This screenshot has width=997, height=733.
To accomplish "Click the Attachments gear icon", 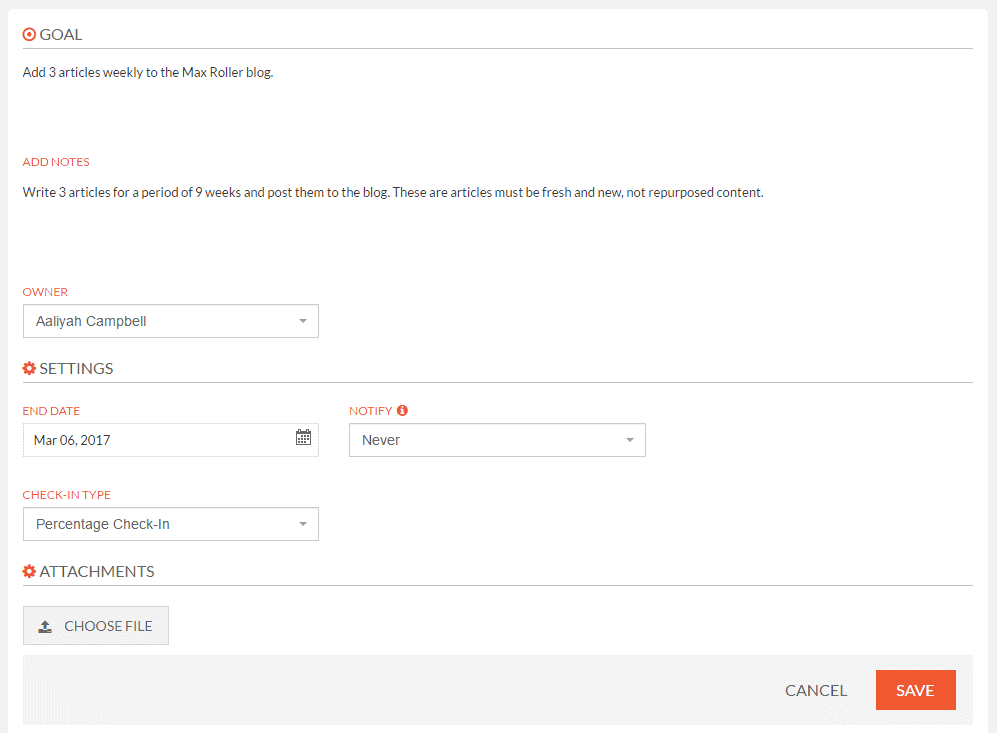I will (x=29, y=571).
